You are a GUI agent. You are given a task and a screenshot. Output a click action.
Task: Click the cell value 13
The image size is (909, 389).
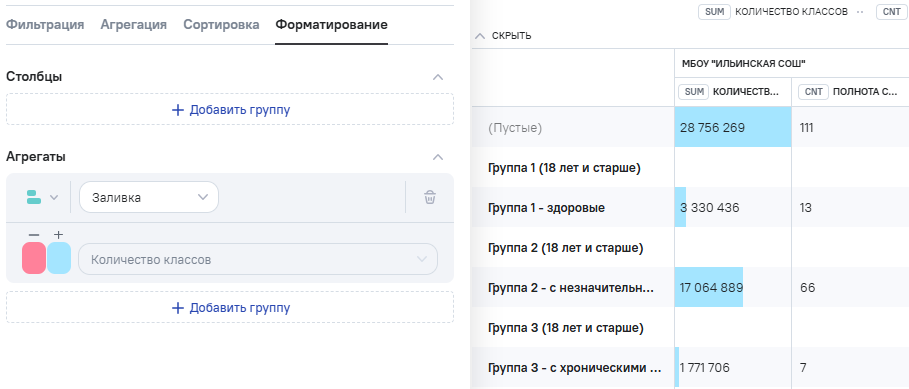point(805,208)
